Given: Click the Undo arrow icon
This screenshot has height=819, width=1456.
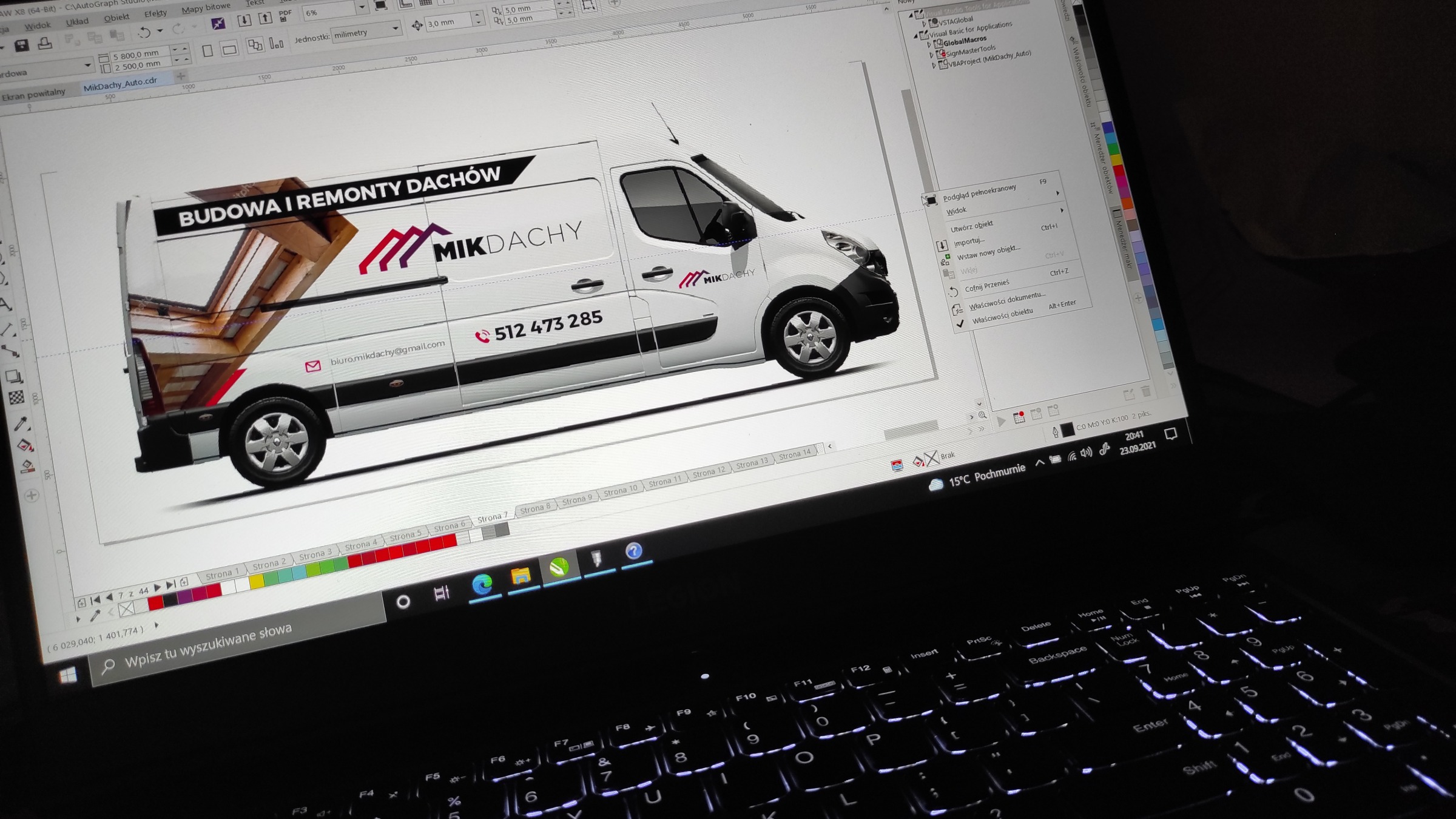Looking at the screenshot, I should tap(144, 32).
